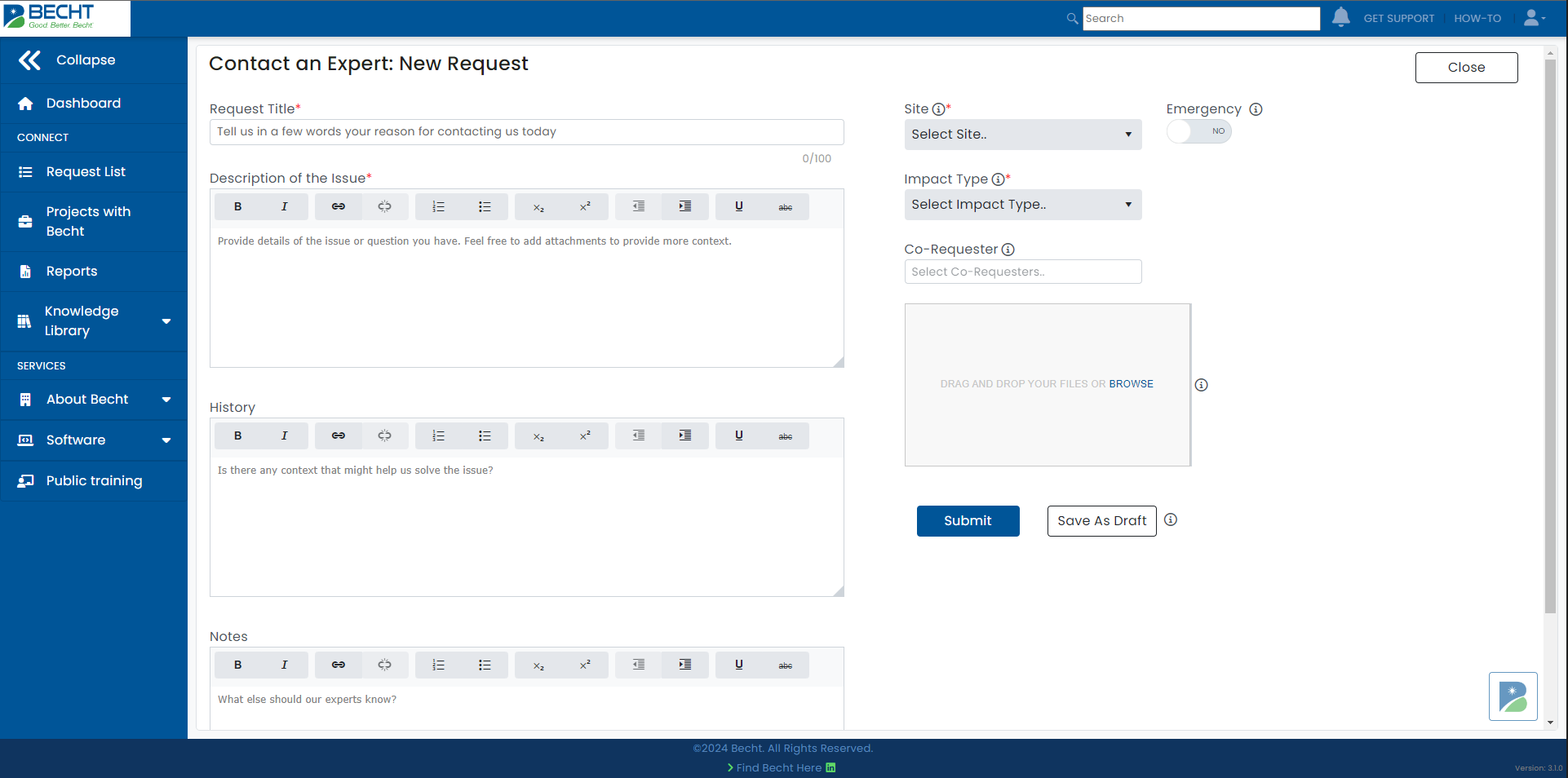
Task: Click superscript icon in History toolbar
Action: [585, 436]
